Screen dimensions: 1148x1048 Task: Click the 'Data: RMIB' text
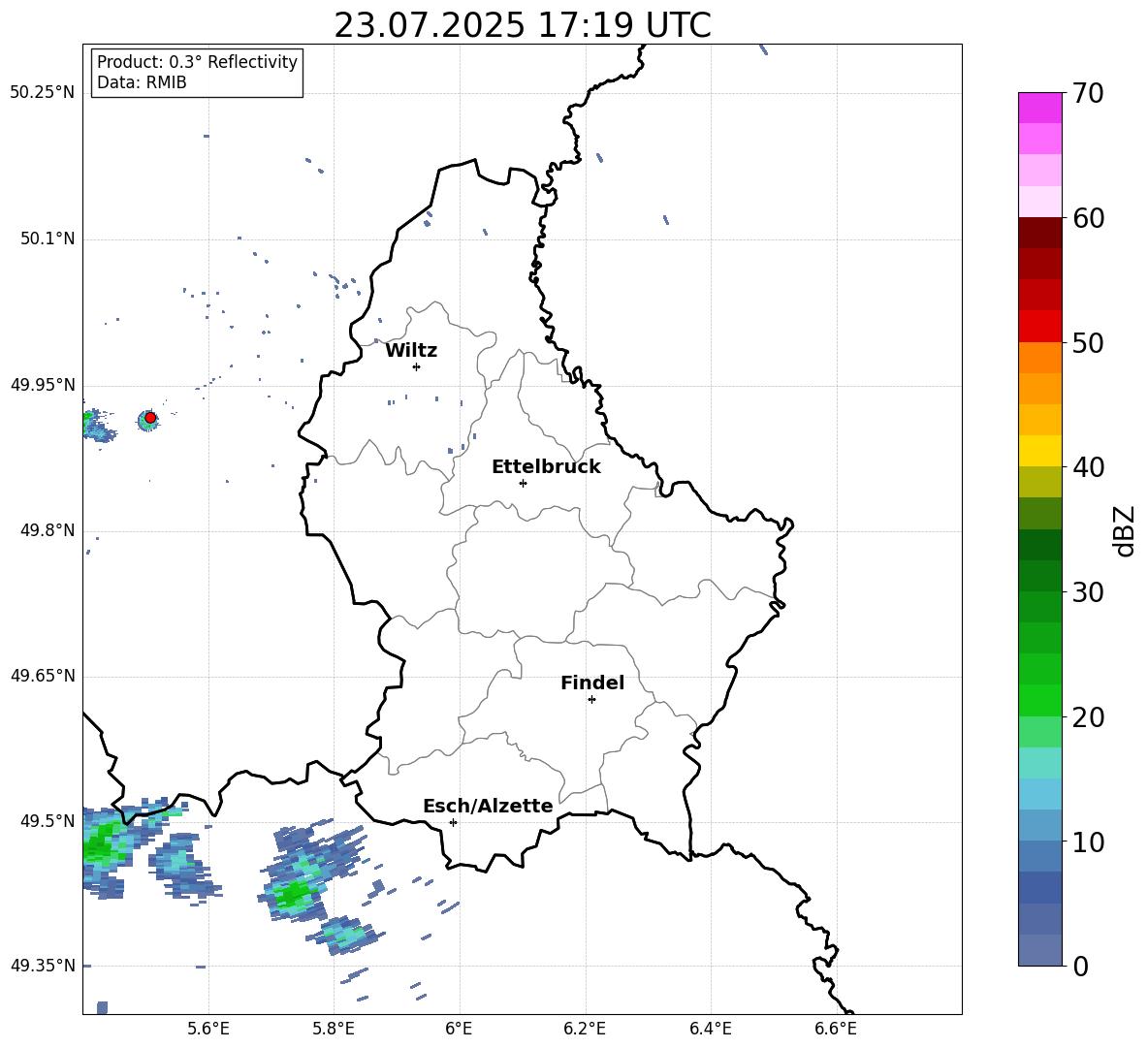click(142, 82)
